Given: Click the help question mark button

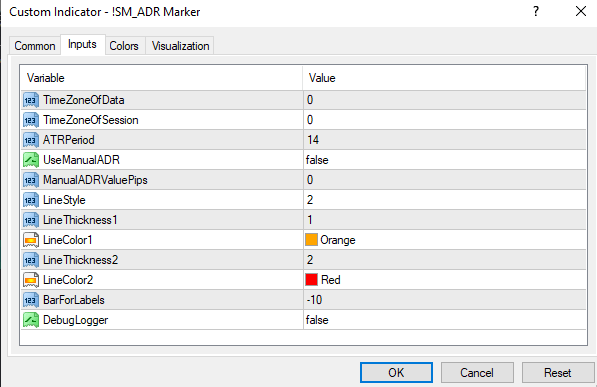Looking at the screenshot, I should click(536, 11).
